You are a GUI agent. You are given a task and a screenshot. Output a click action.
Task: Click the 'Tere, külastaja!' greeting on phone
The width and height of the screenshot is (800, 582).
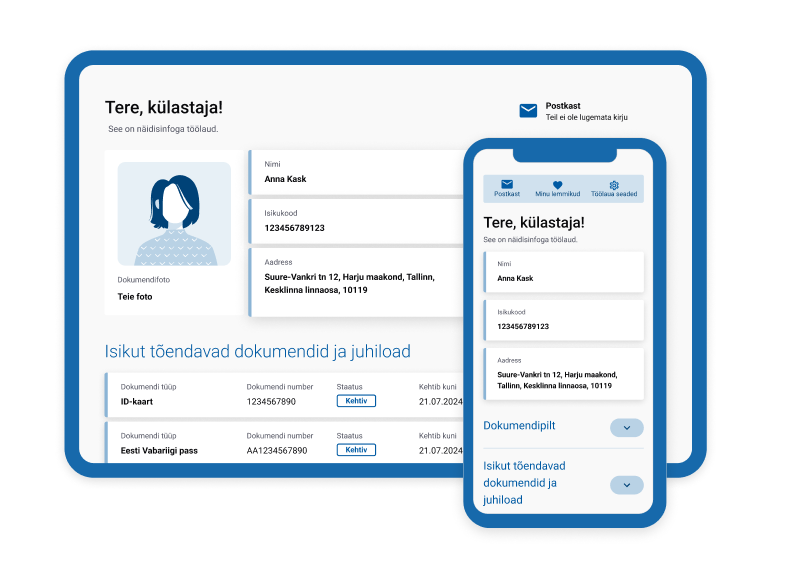(x=534, y=222)
